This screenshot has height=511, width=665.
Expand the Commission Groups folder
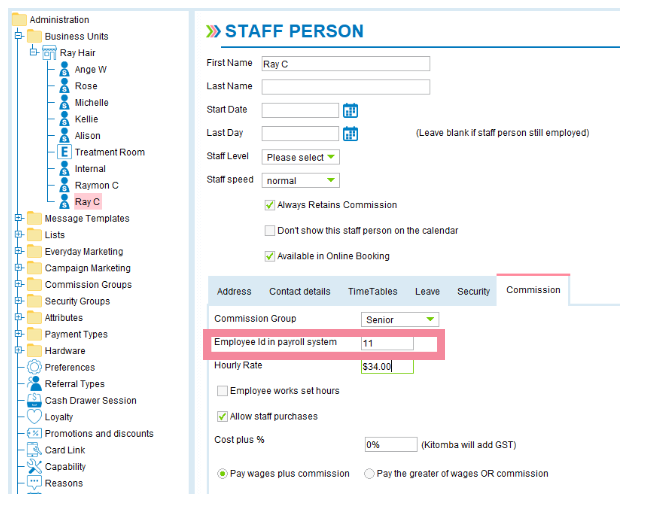tap(19, 284)
